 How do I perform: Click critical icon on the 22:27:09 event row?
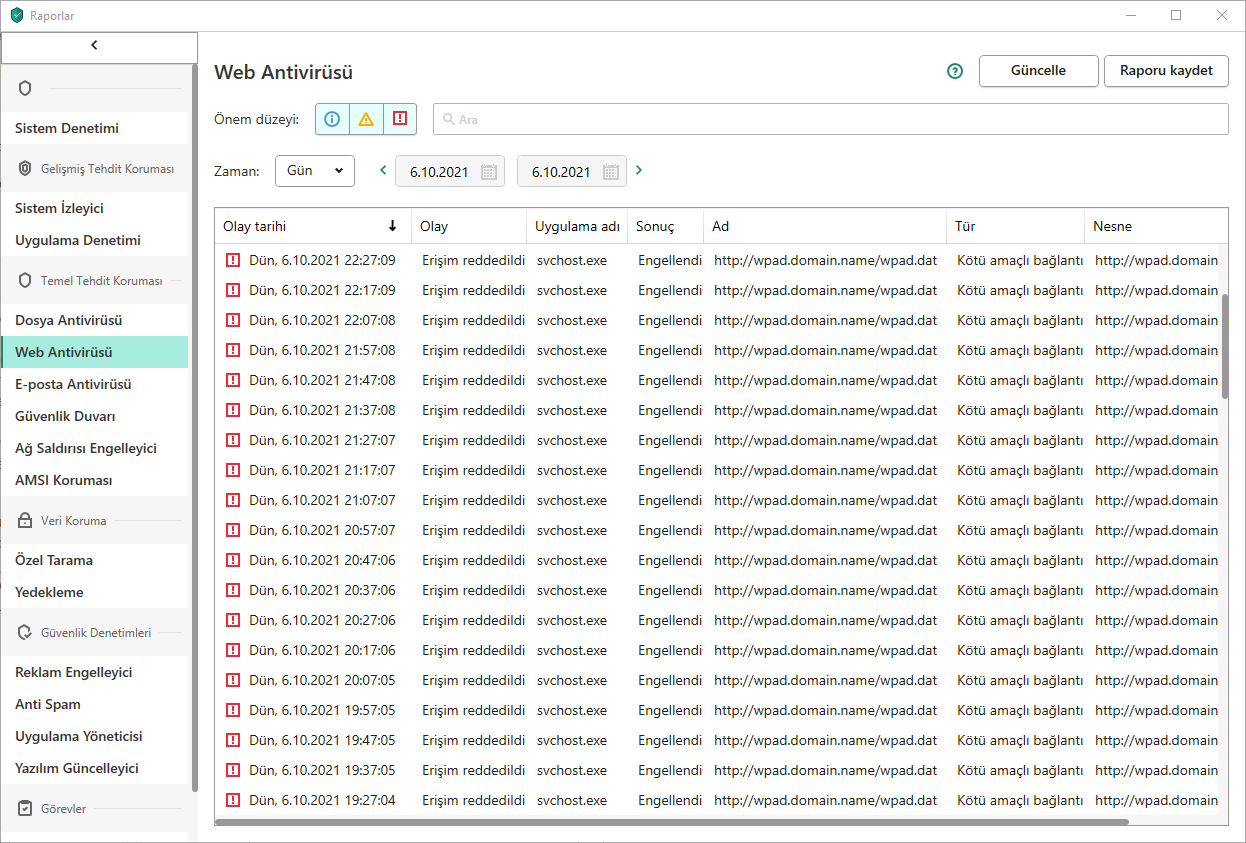tap(233, 260)
